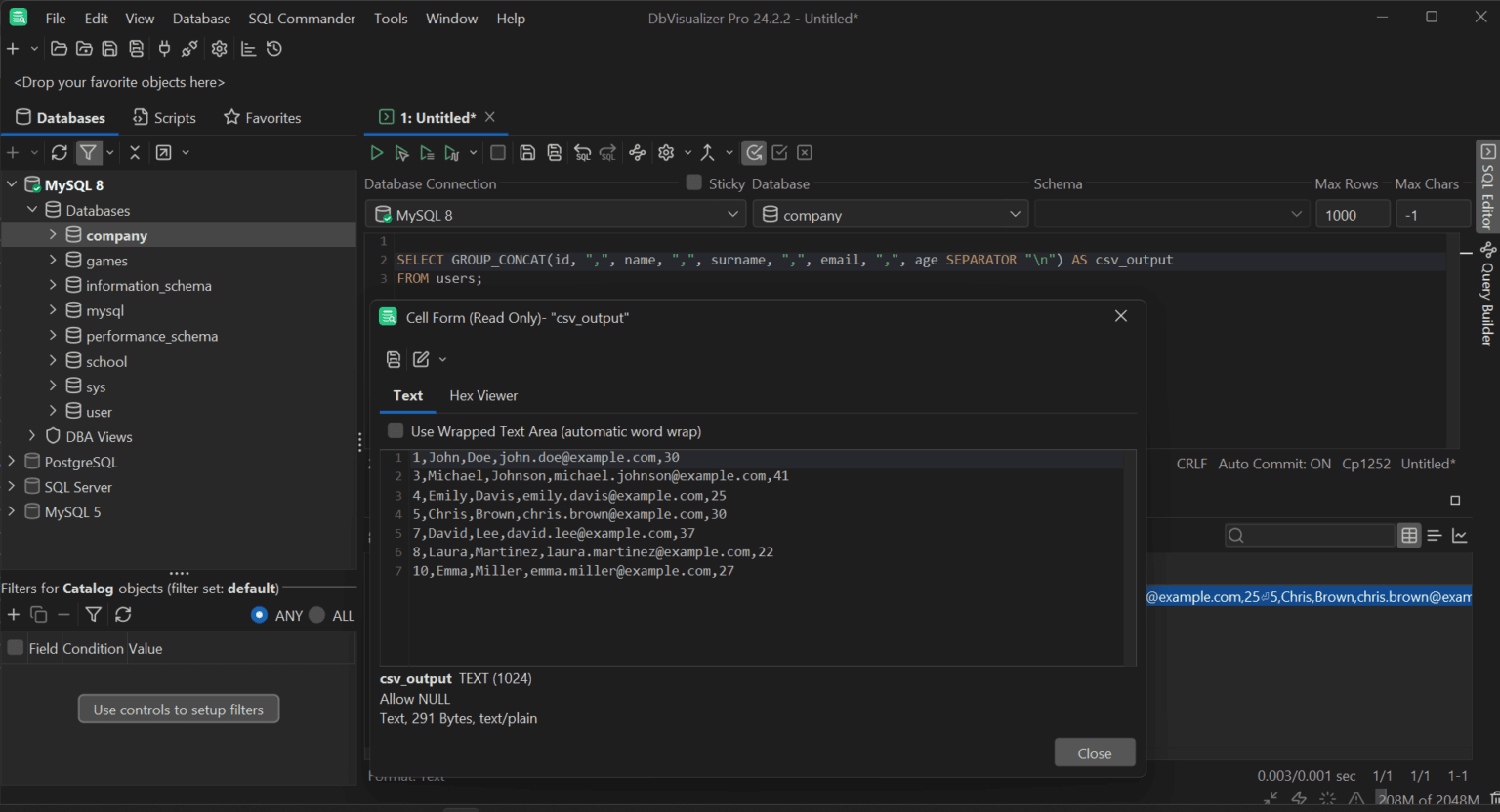
Task: Select the ALL filter radio button
Action: click(x=316, y=615)
